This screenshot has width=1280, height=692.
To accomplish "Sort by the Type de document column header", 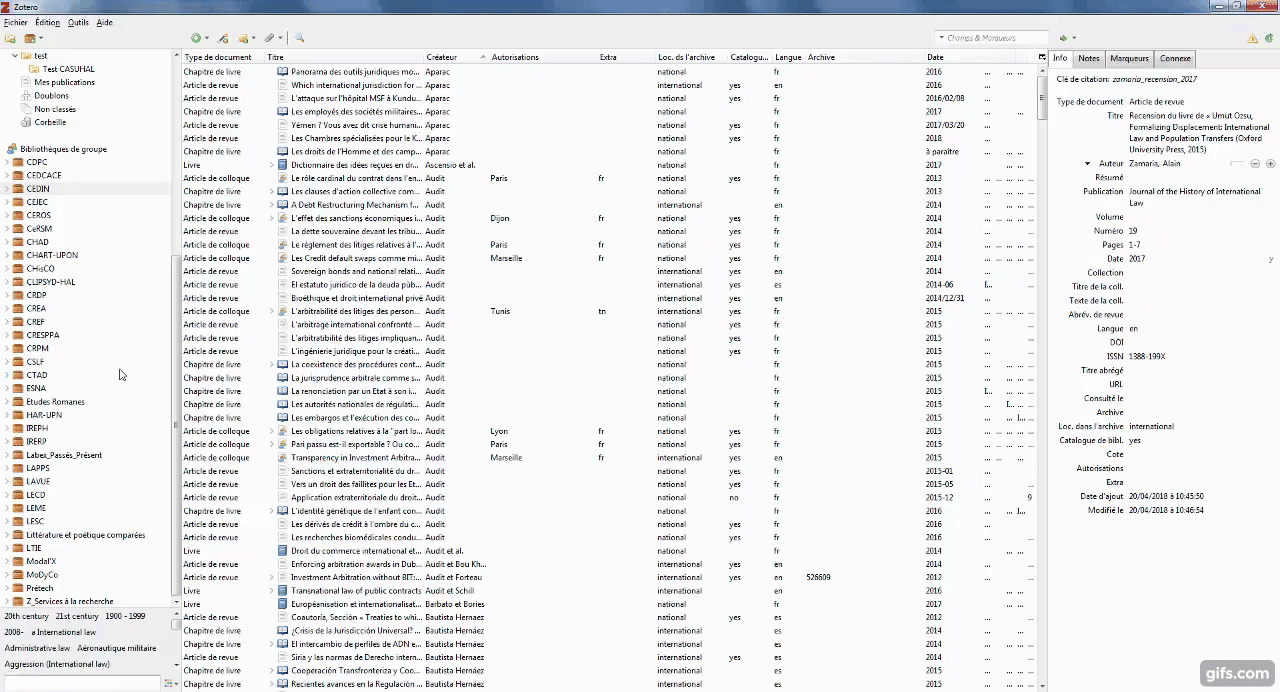I will (223, 57).
